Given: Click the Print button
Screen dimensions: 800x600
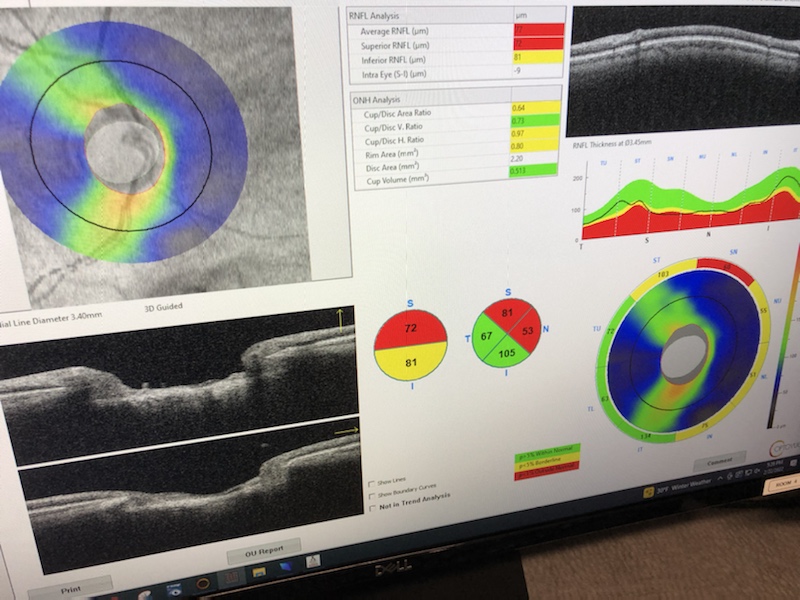Looking at the screenshot, I should [x=71, y=589].
